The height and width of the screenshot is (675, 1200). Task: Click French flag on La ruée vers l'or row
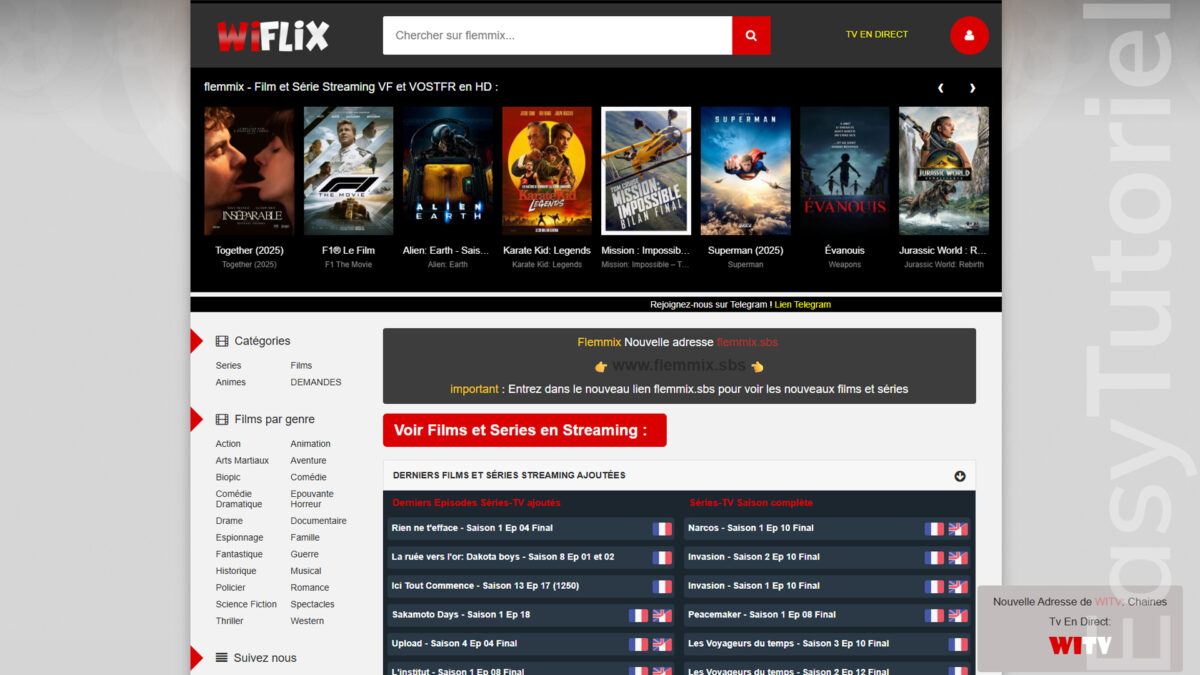pyautogui.click(x=662, y=557)
